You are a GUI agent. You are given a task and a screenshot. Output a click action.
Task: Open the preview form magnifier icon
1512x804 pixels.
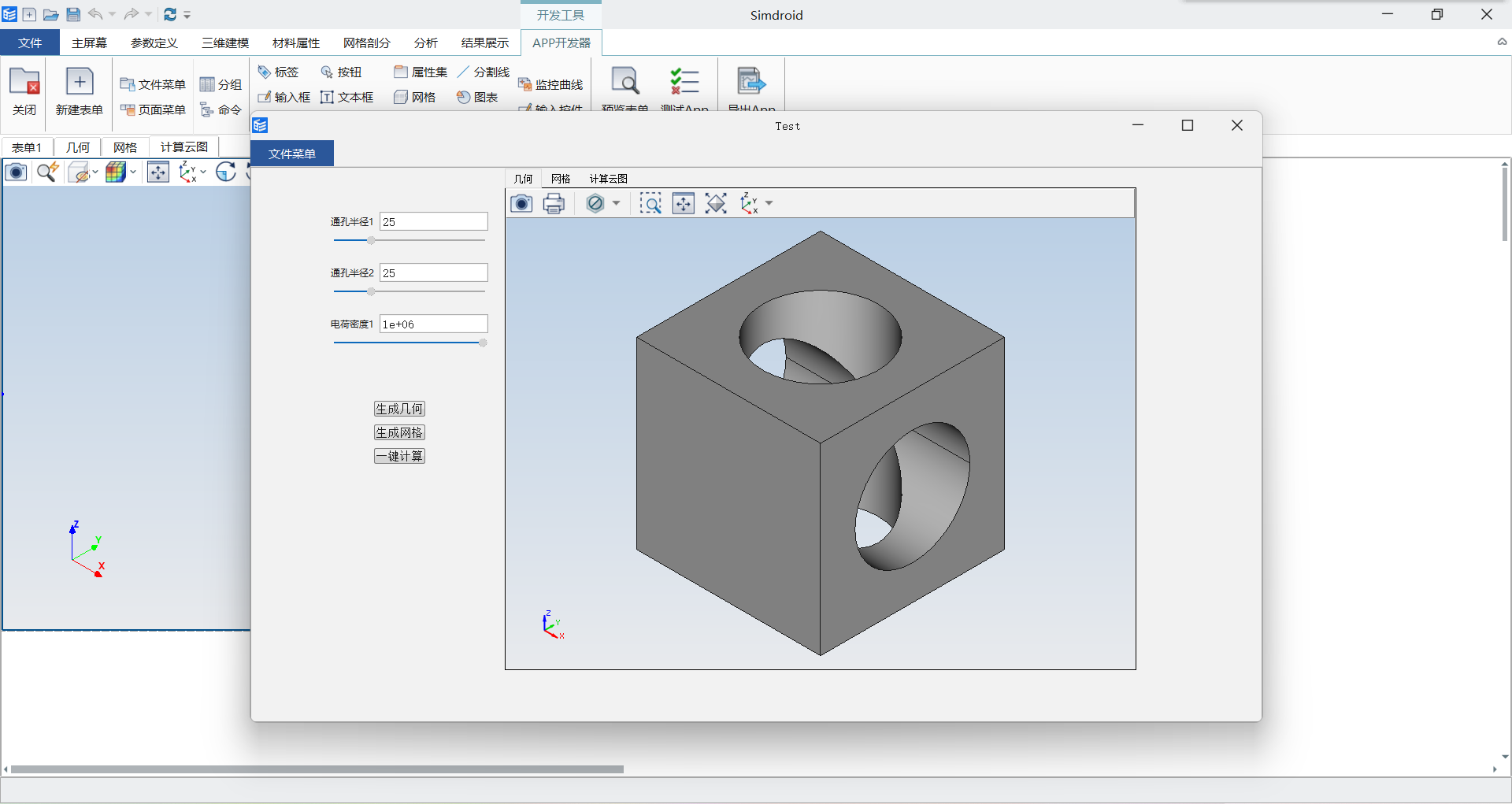point(625,81)
